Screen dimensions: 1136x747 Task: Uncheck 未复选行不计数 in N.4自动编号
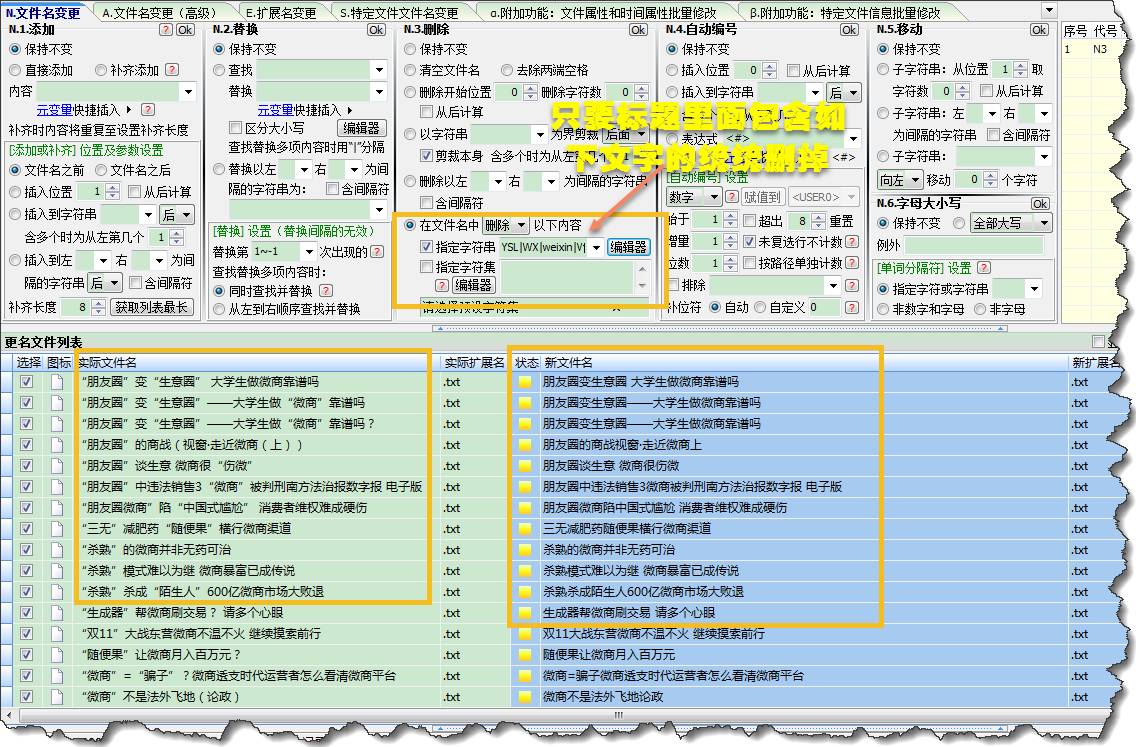click(749, 242)
